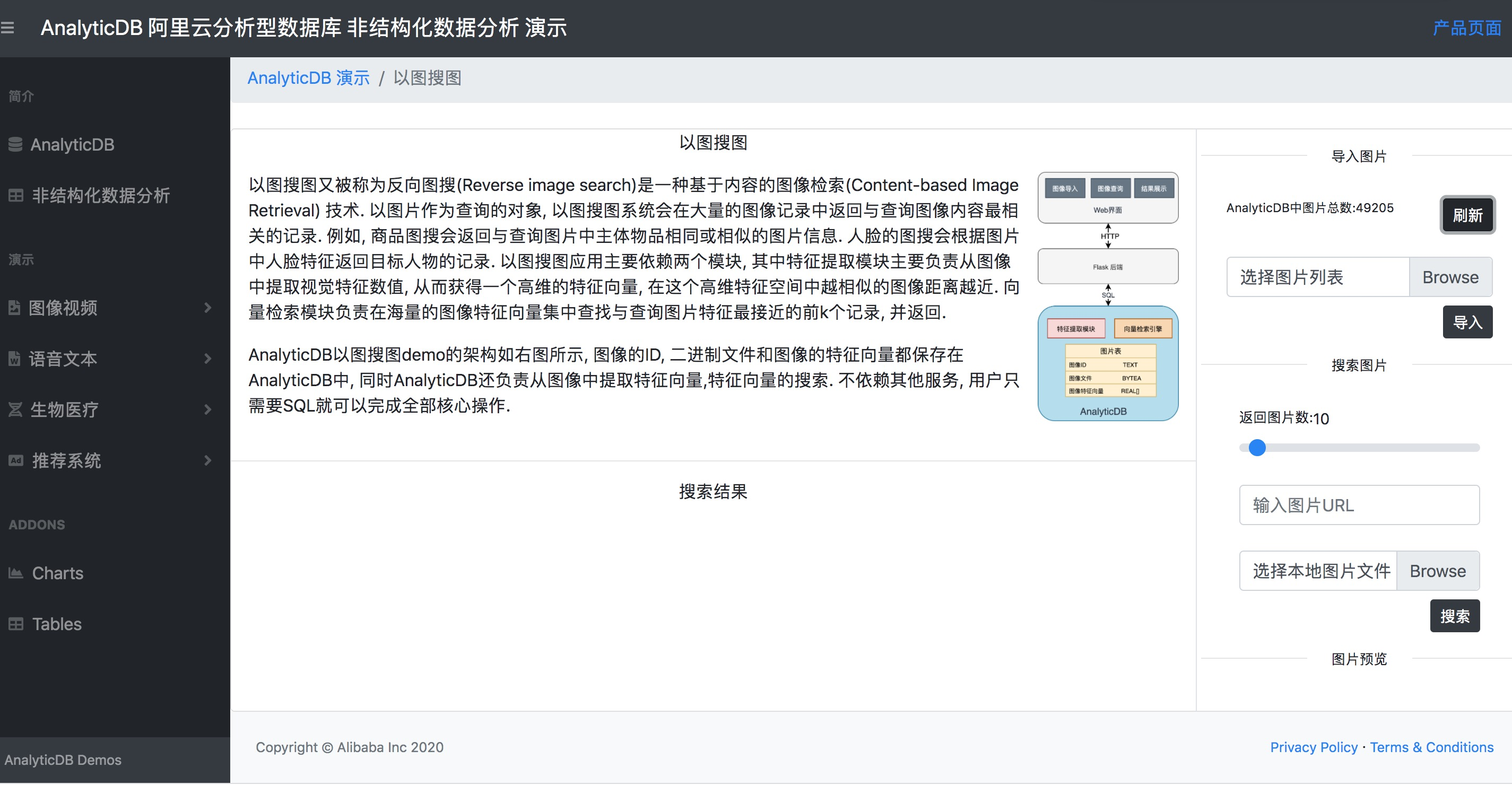The height and width of the screenshot is (785, 1512).
Task: Click the 图像视频 image file icon
Action: tap(15, 308)
